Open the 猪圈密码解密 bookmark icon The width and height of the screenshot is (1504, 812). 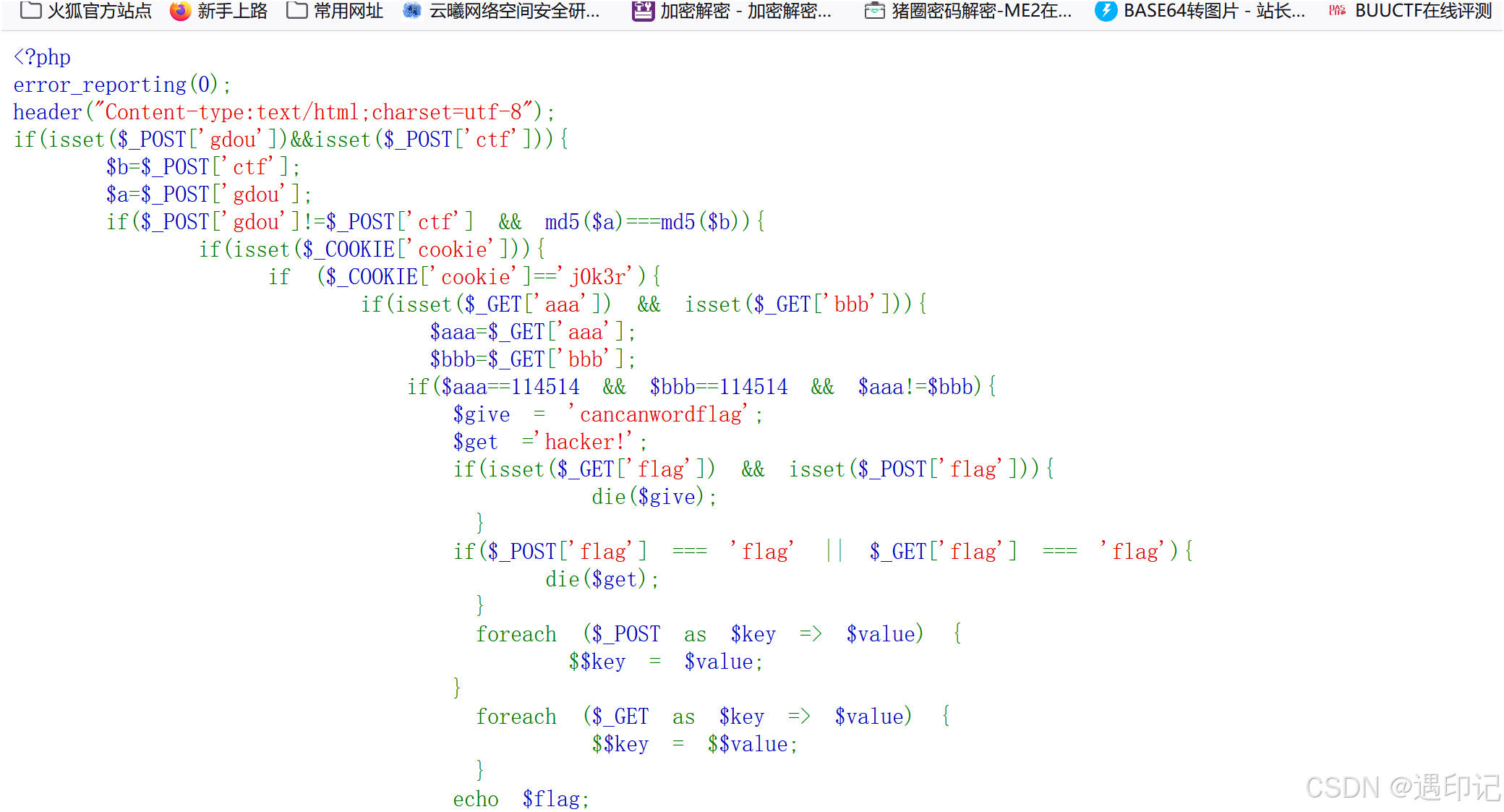pyautogui.click(x=874, y=10)
